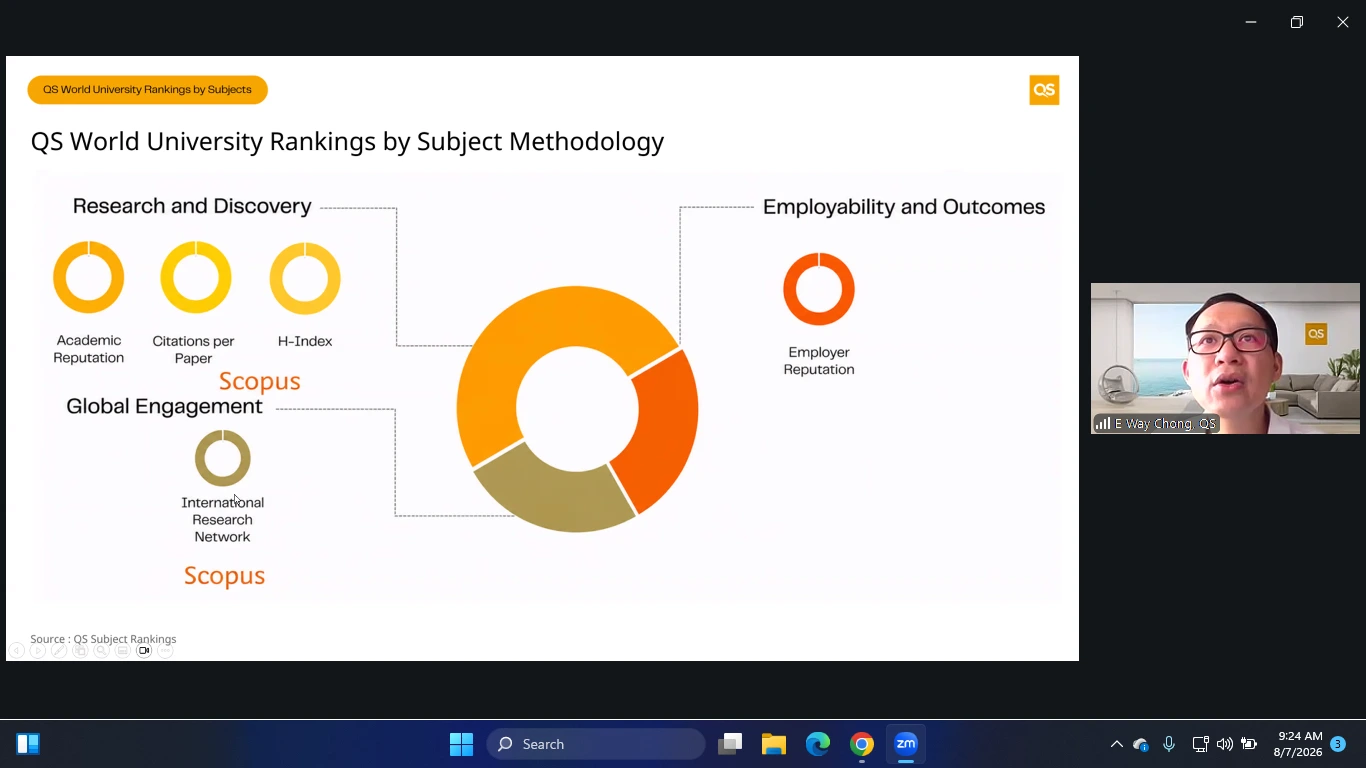Click the camera control on slide toolbar
The image size is (1366, 768).
(x=144, y=651)
